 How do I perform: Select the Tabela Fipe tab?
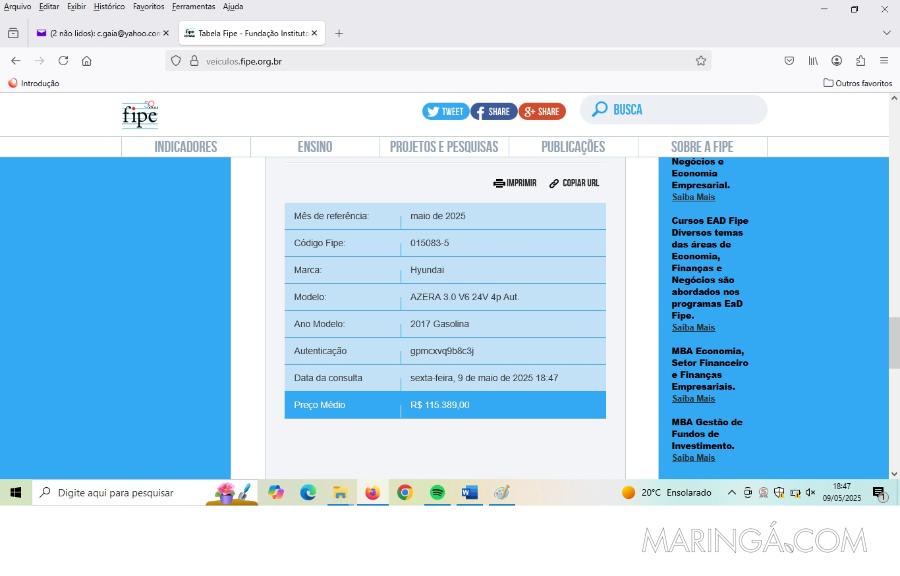252,33
